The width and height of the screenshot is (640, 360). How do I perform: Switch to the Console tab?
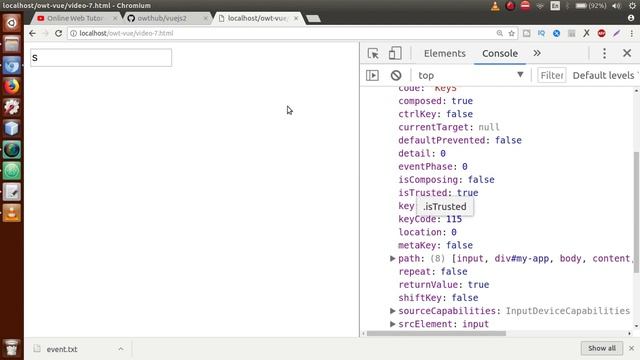point(500,53)
